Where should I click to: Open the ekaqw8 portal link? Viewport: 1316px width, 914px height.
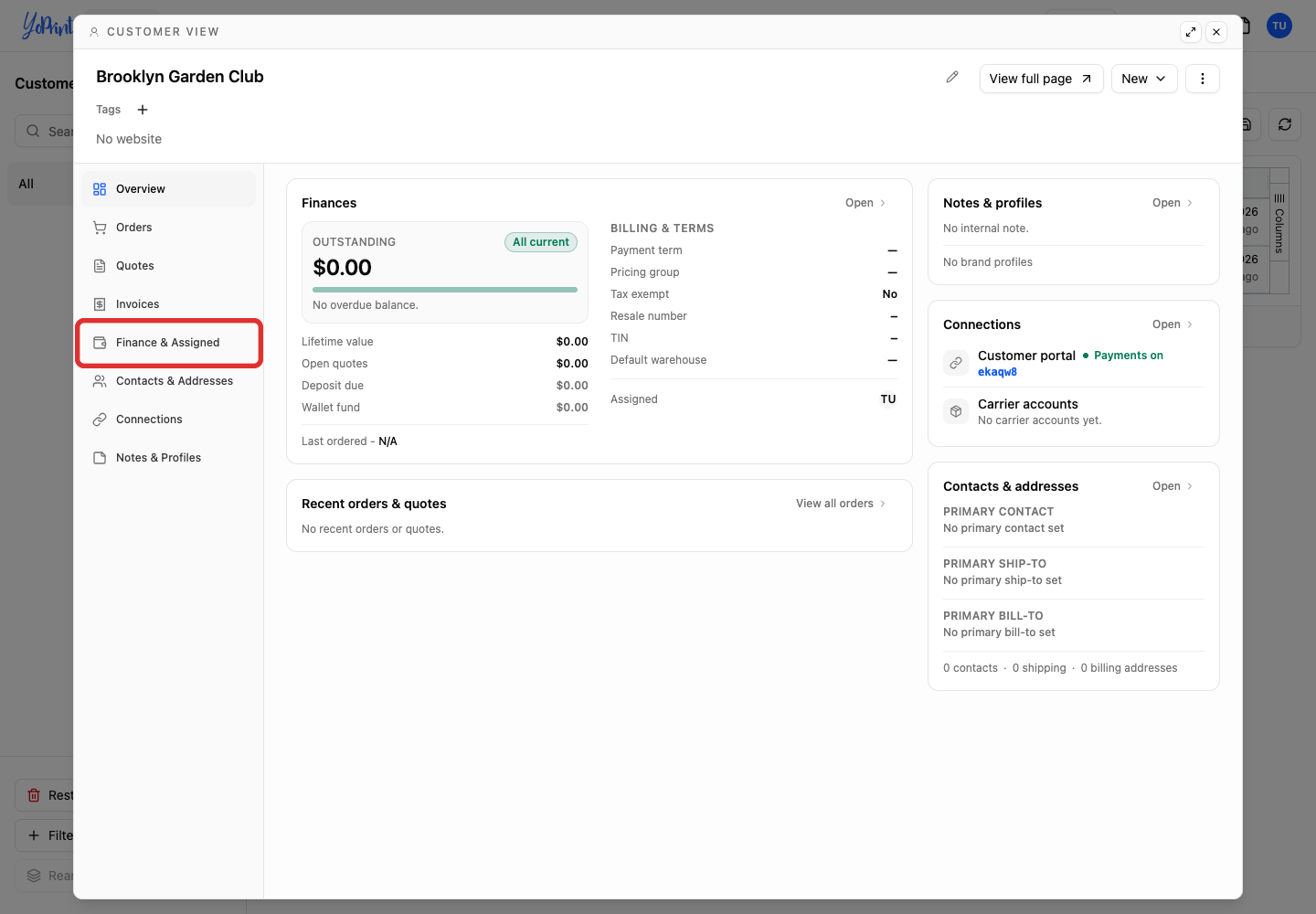pos(997,372)
